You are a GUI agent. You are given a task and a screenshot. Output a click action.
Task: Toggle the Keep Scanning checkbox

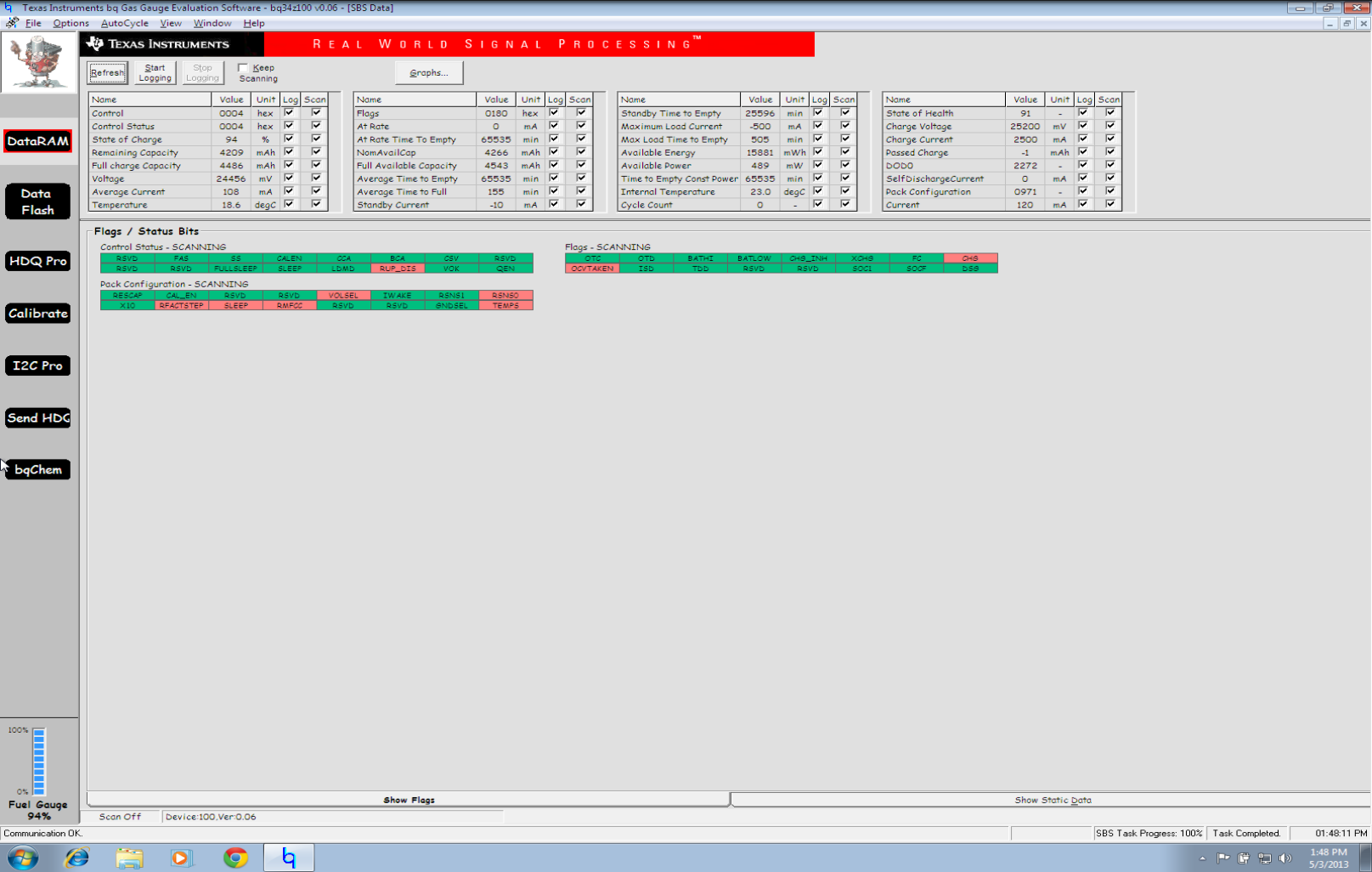[x=243, y=68]
